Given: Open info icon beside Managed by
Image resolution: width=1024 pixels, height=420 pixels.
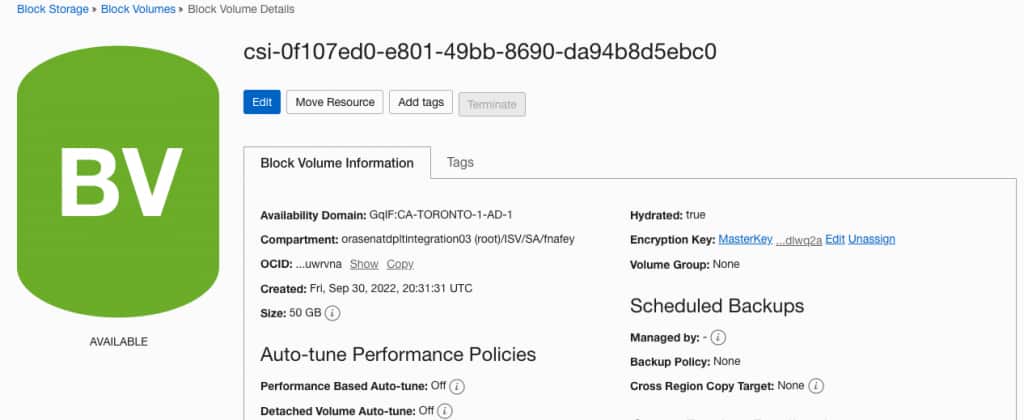Looking at the screenshot, I should [x=718, y=338].
